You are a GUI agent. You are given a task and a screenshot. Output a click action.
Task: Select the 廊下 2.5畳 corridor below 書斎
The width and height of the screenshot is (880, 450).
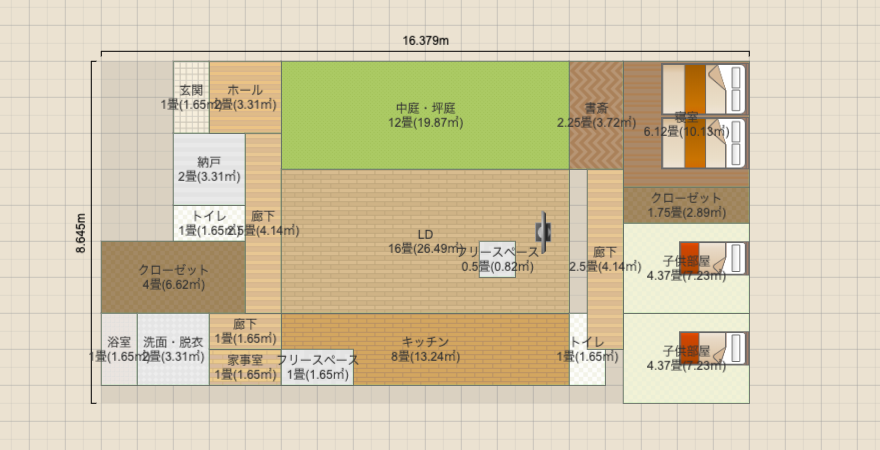[x=605, y=259]
